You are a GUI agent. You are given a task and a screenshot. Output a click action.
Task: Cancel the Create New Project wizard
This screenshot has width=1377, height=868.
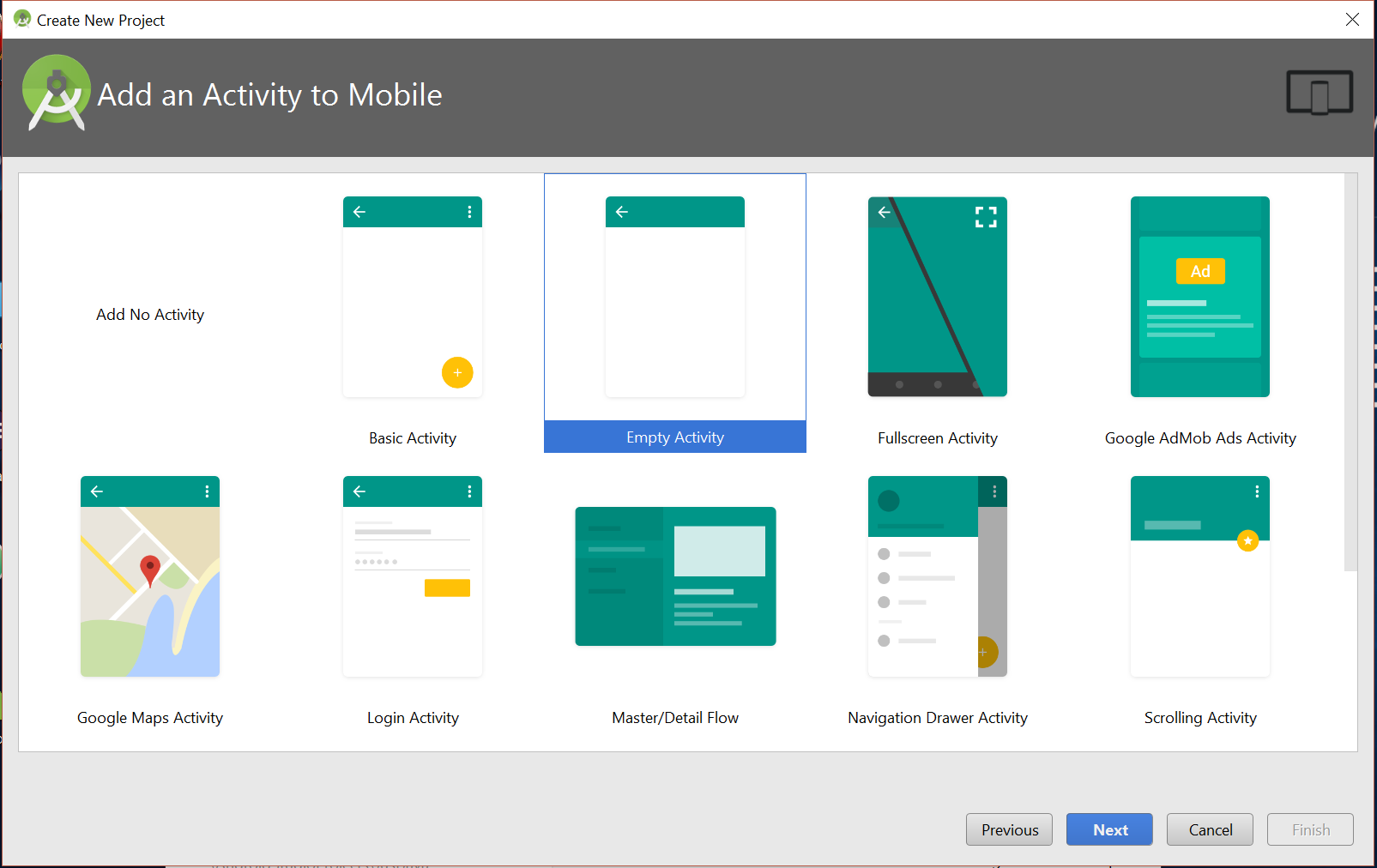pos(1210,829)
